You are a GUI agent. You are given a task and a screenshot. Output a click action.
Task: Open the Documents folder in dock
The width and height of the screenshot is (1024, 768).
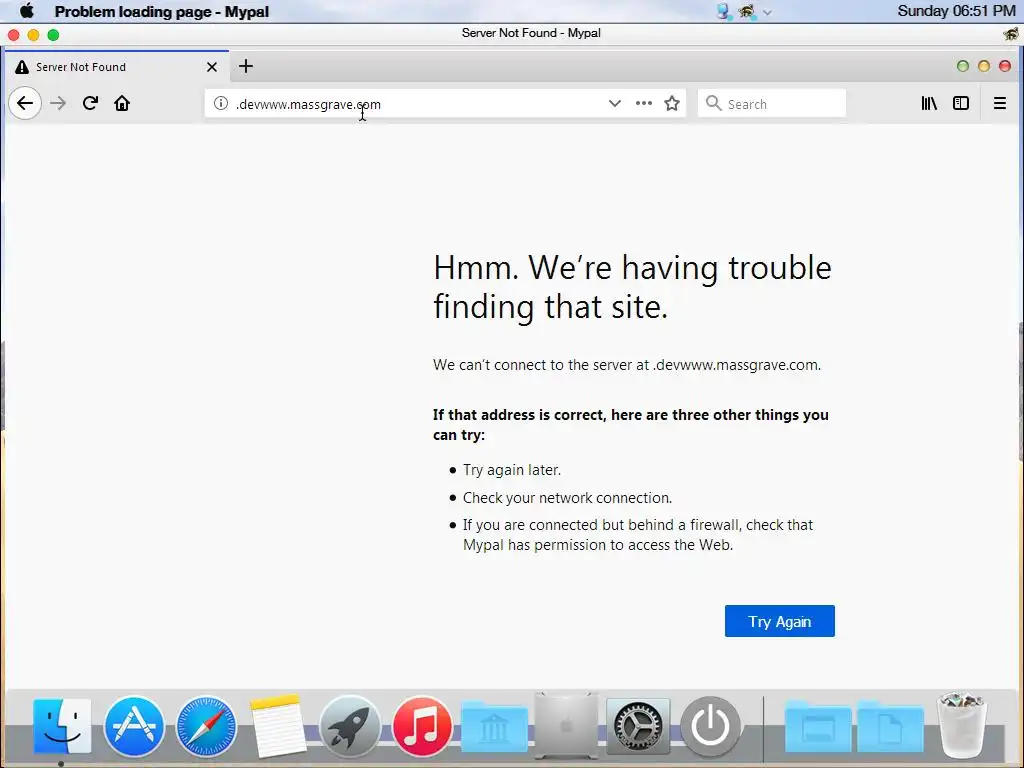click(x=890, y=727)
